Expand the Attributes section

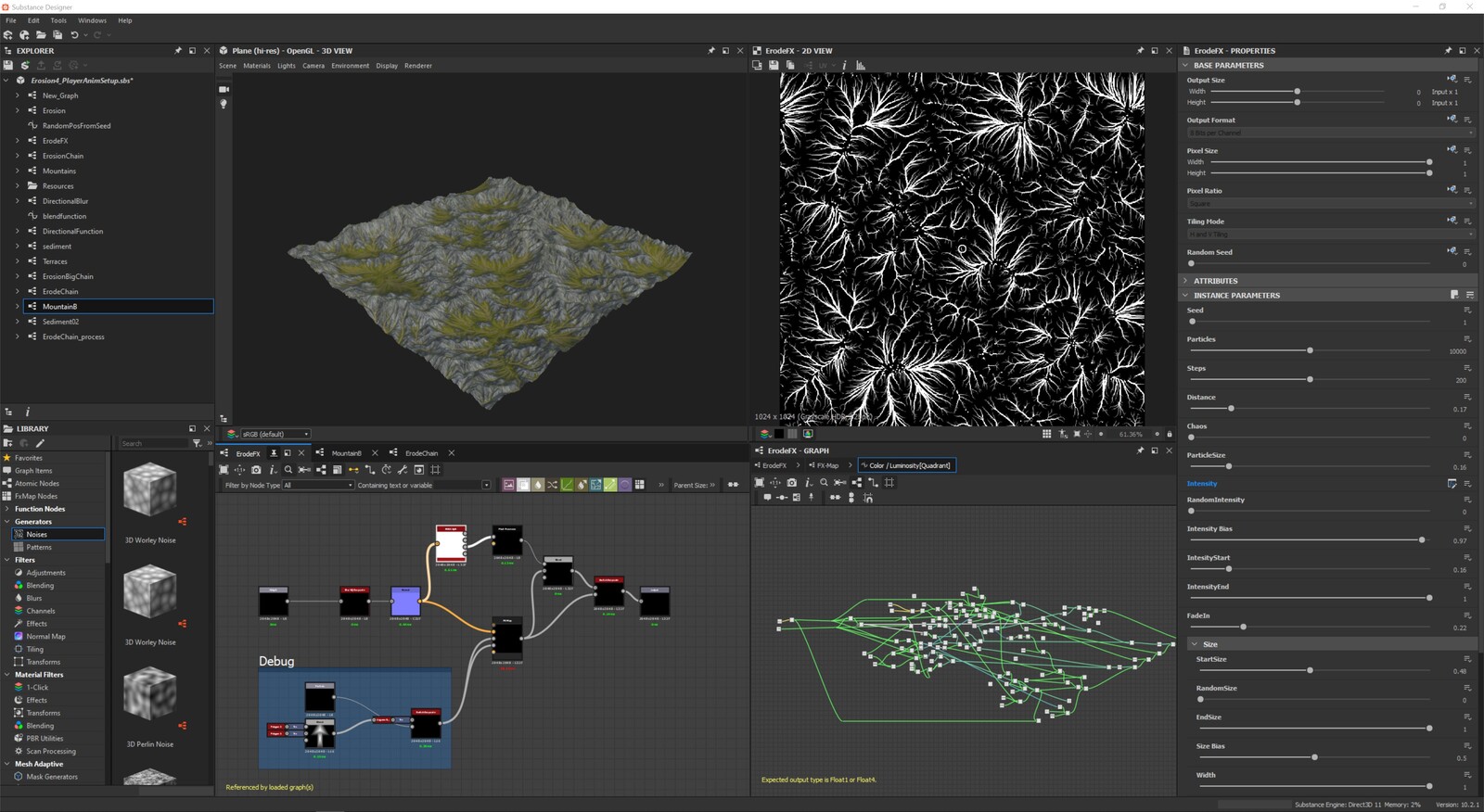point(1185,281)
